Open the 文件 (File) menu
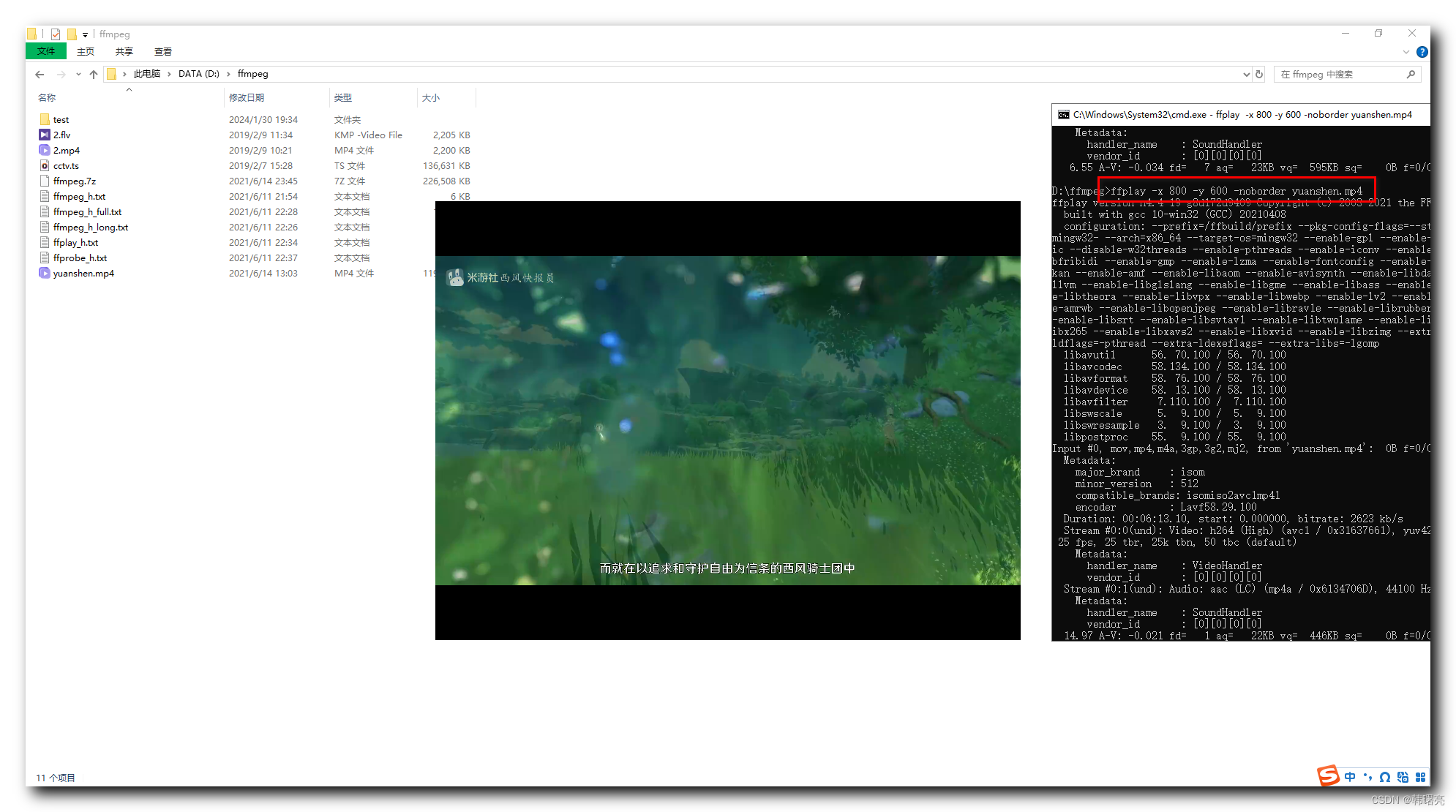This screenshot has height=812, width=1456. 45,51
